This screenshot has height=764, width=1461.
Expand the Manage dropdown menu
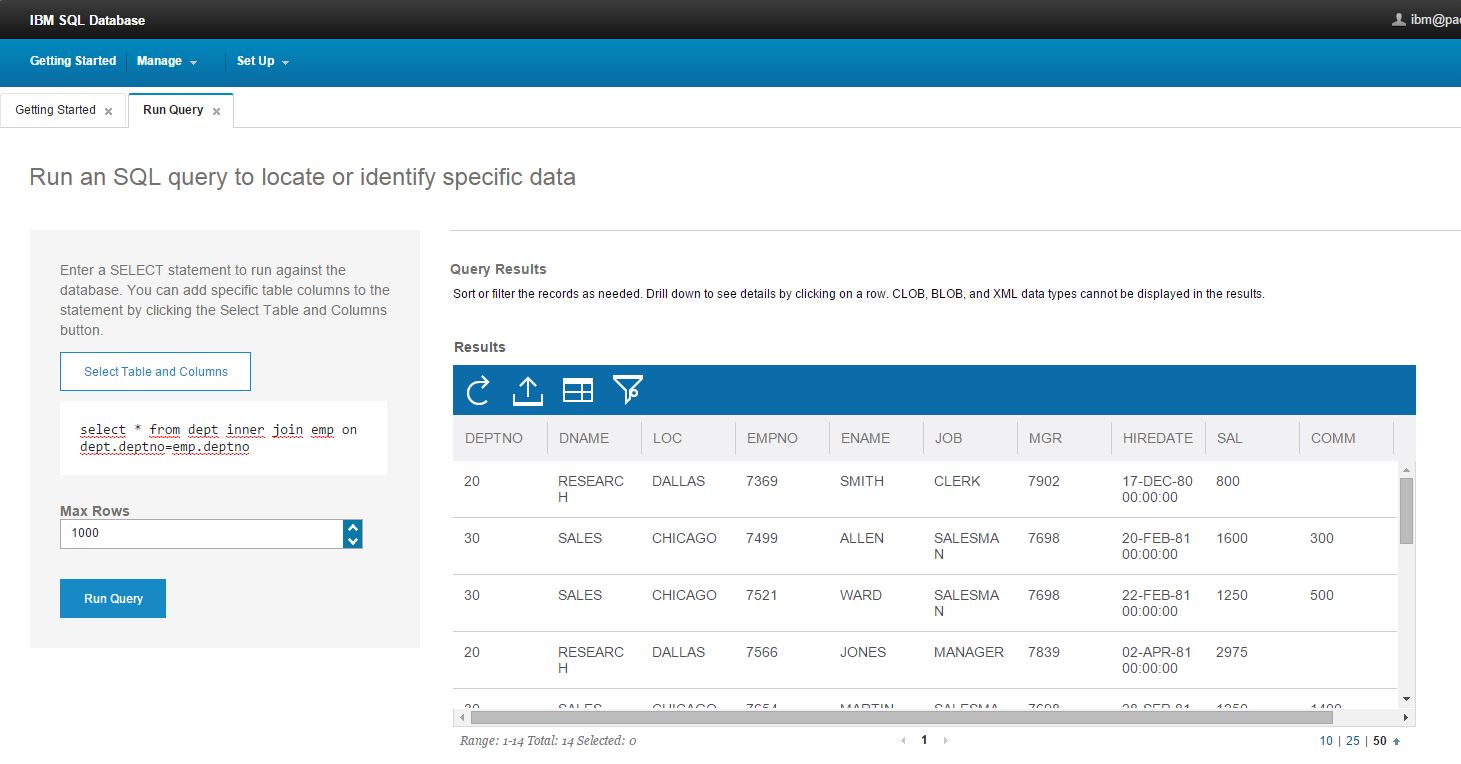tap(167, 61)
